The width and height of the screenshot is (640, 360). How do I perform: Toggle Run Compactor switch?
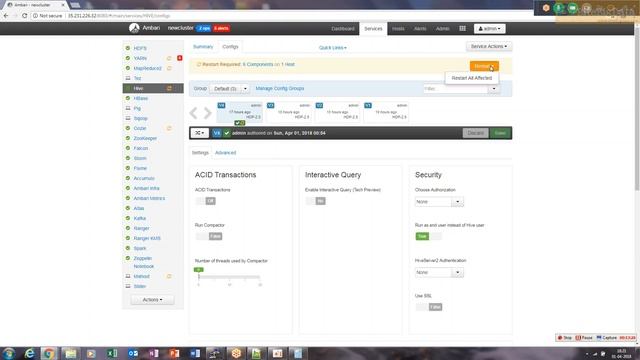(x=209, y=236)
